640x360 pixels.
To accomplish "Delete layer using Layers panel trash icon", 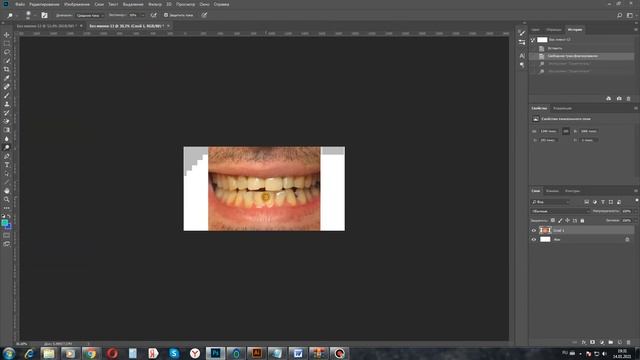I will point(628,342).
